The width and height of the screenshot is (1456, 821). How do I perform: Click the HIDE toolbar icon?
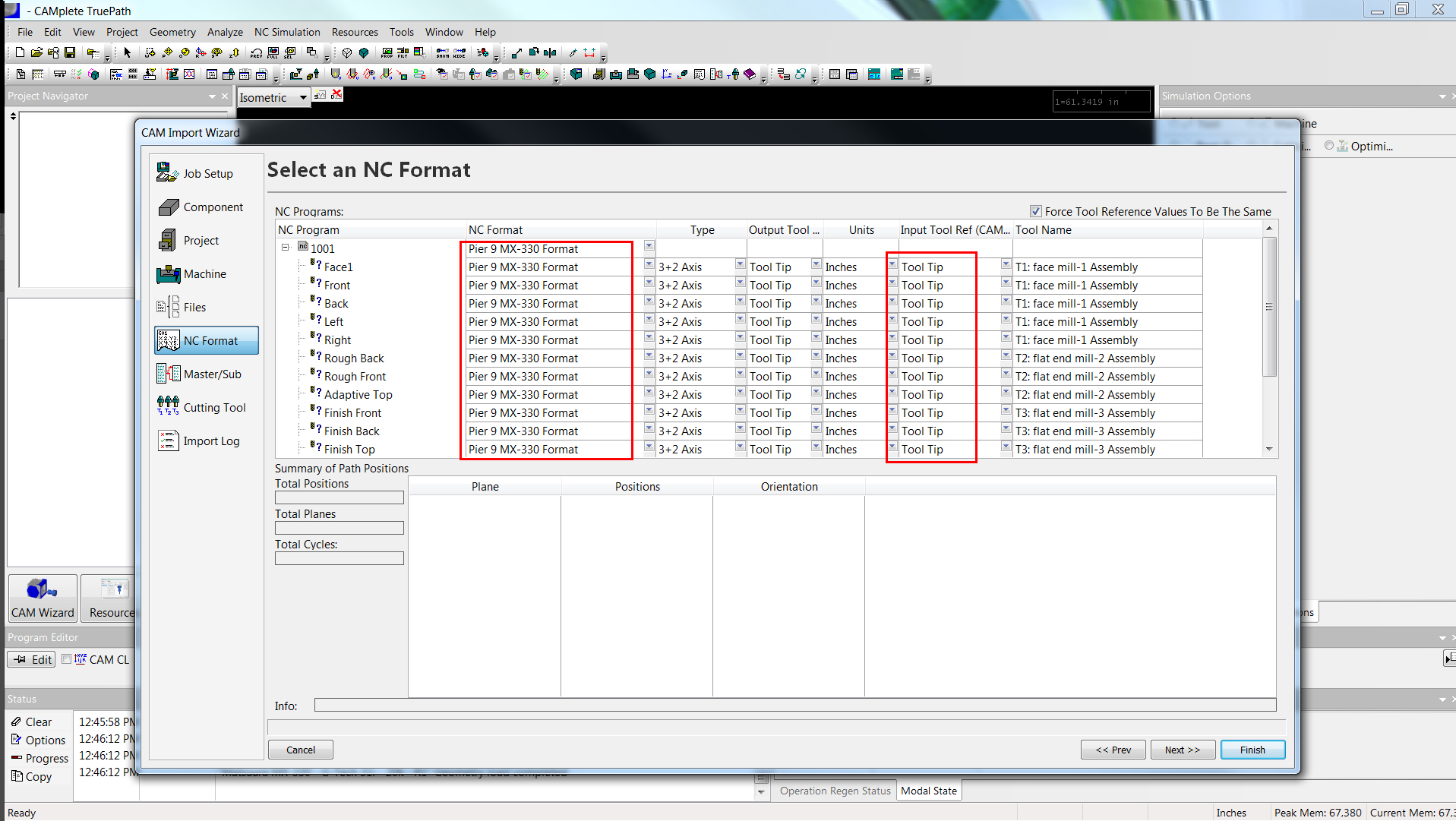[460, 52]
